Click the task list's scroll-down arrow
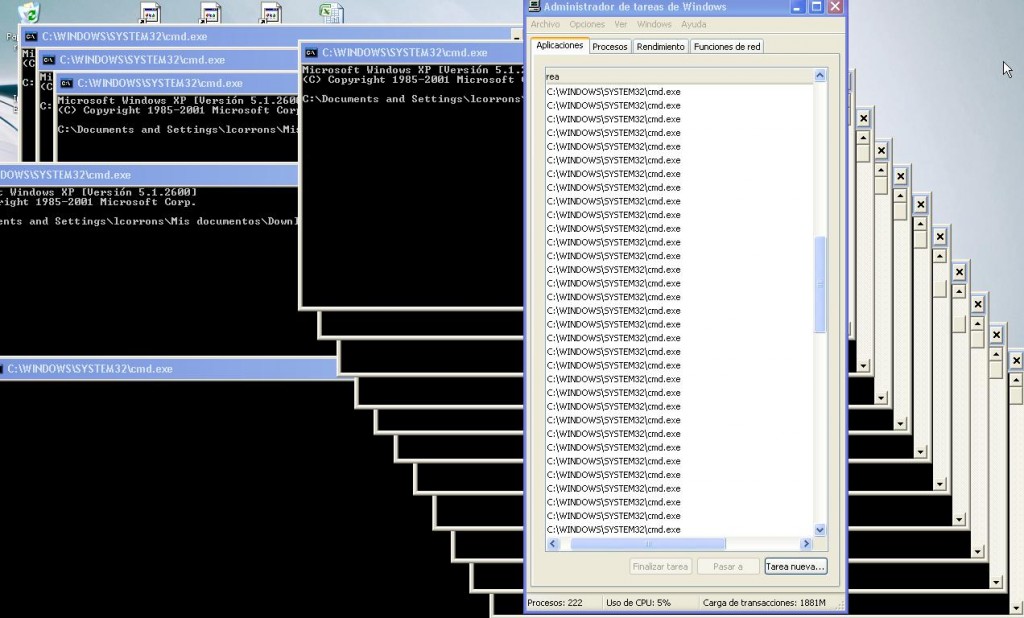The width and height of the screenshot is (1024, 618). click(x=820, y=530)
